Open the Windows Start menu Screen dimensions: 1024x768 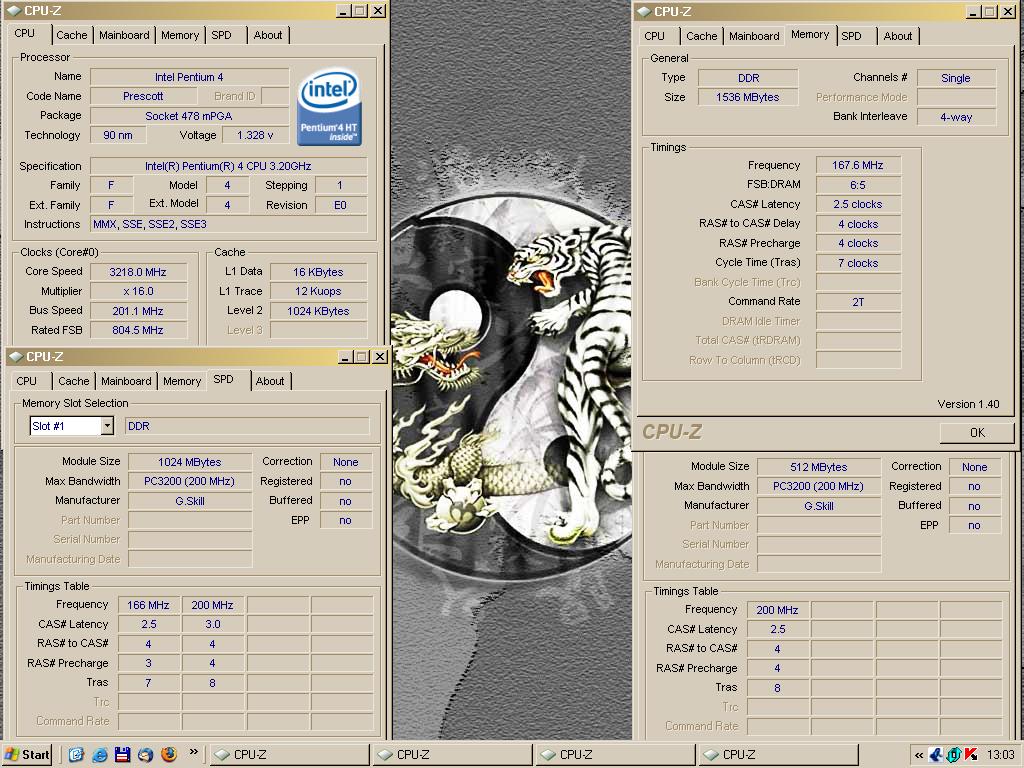27,754
